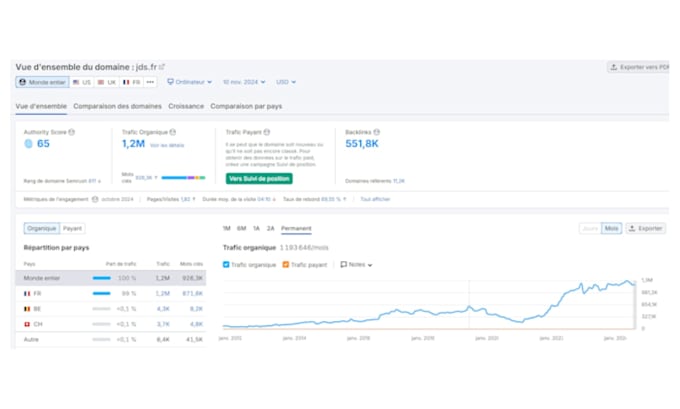Show the Authority Score info icon
The height and width of the screenshot is (409, 680).
click(72, 132)
